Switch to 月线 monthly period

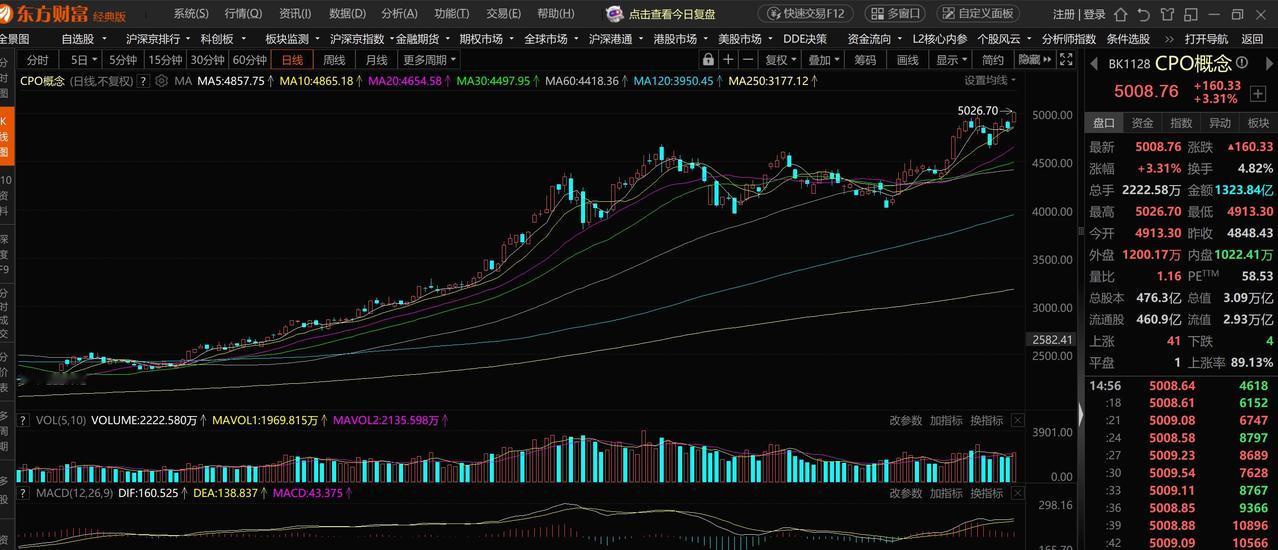tap(376, 60)
